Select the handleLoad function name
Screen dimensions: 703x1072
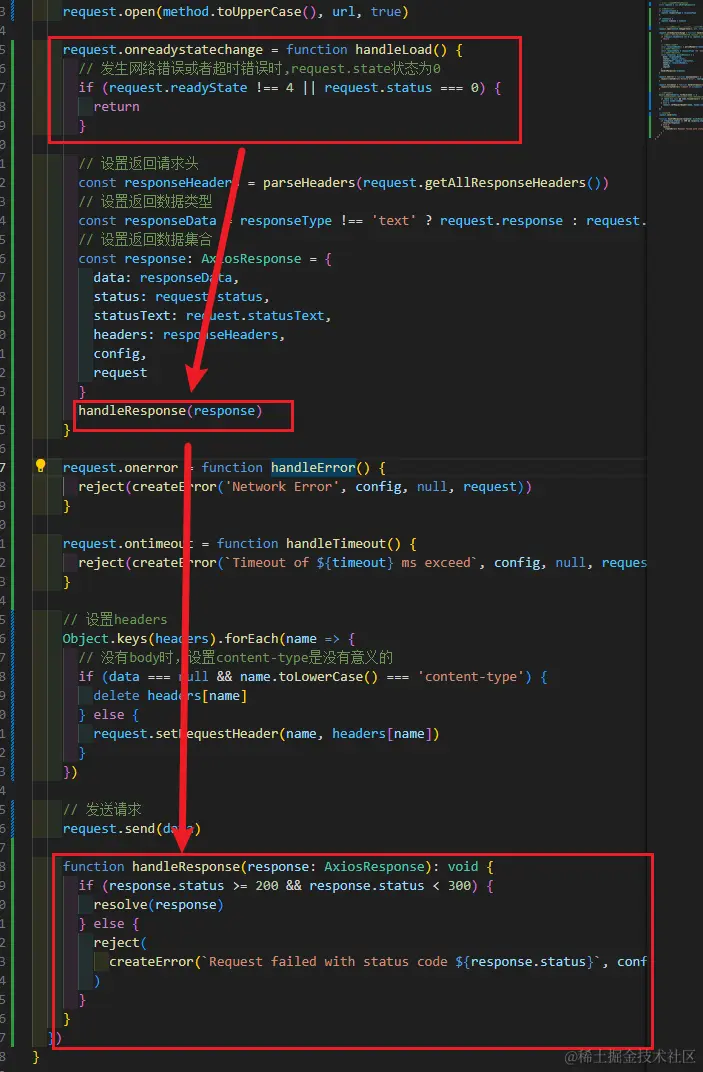pyautogui.click(x=393, y=49)
